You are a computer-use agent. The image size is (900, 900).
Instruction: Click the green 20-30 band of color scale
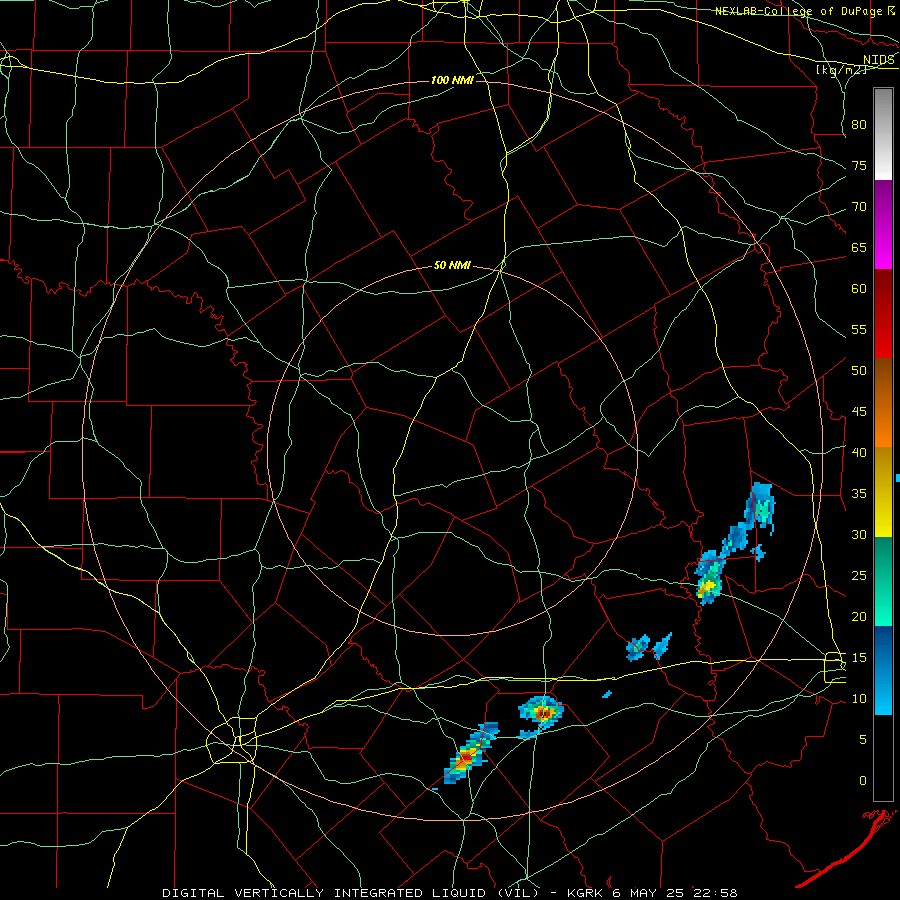[883, 581]
